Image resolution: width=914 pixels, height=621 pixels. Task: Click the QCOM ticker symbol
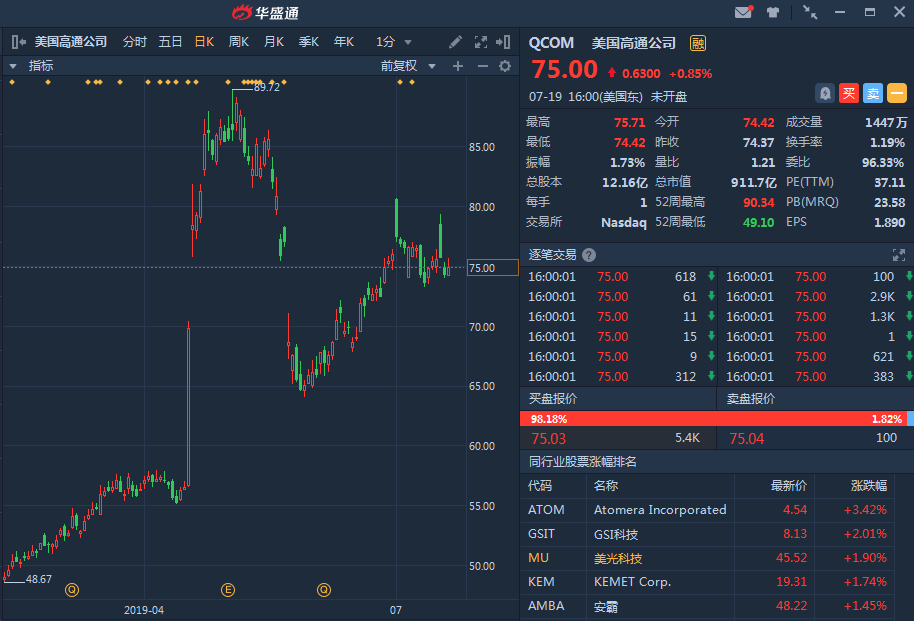click(x=551, y=43)
